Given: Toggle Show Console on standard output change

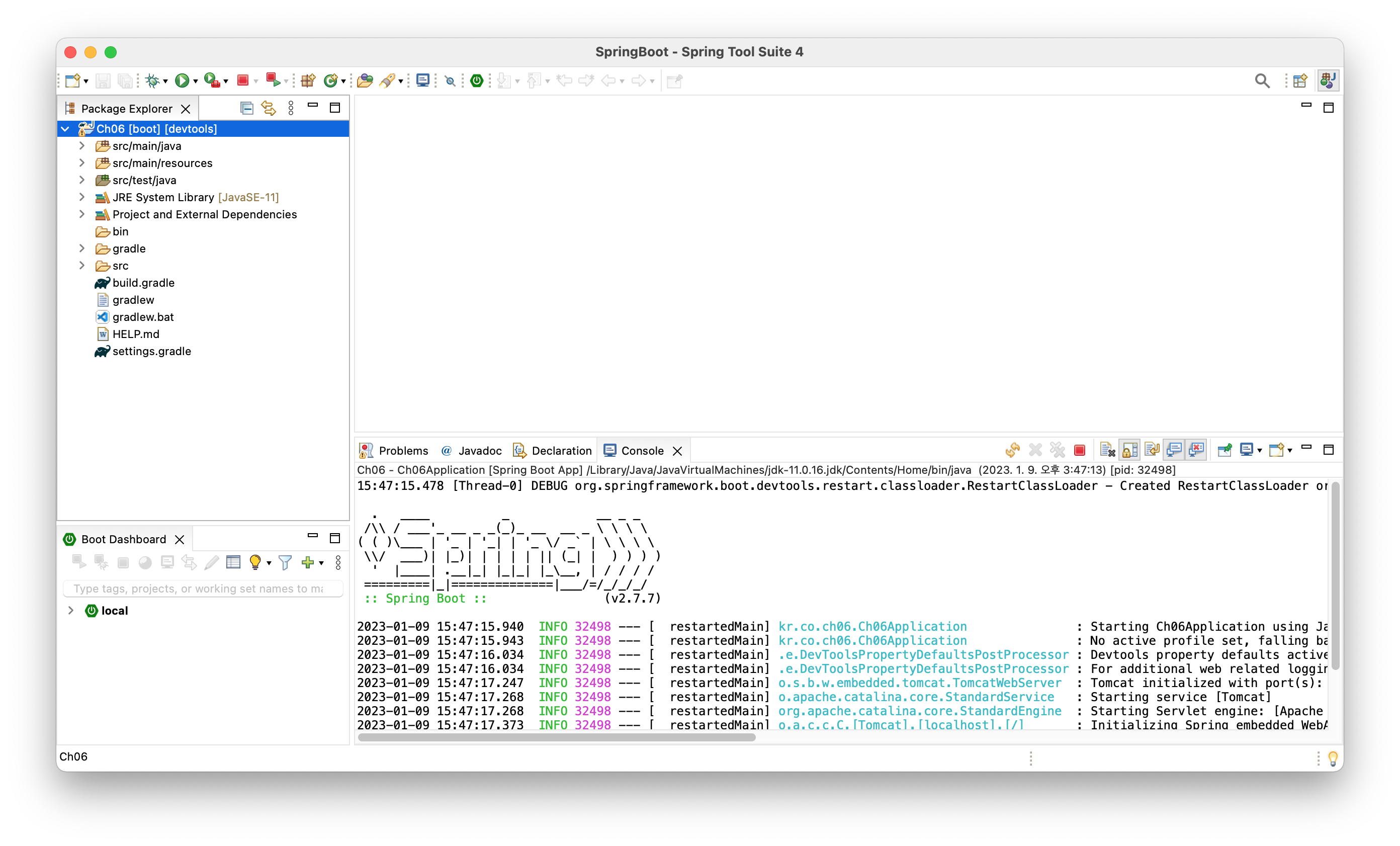Looking at the screenshot, I should 1174,450.
